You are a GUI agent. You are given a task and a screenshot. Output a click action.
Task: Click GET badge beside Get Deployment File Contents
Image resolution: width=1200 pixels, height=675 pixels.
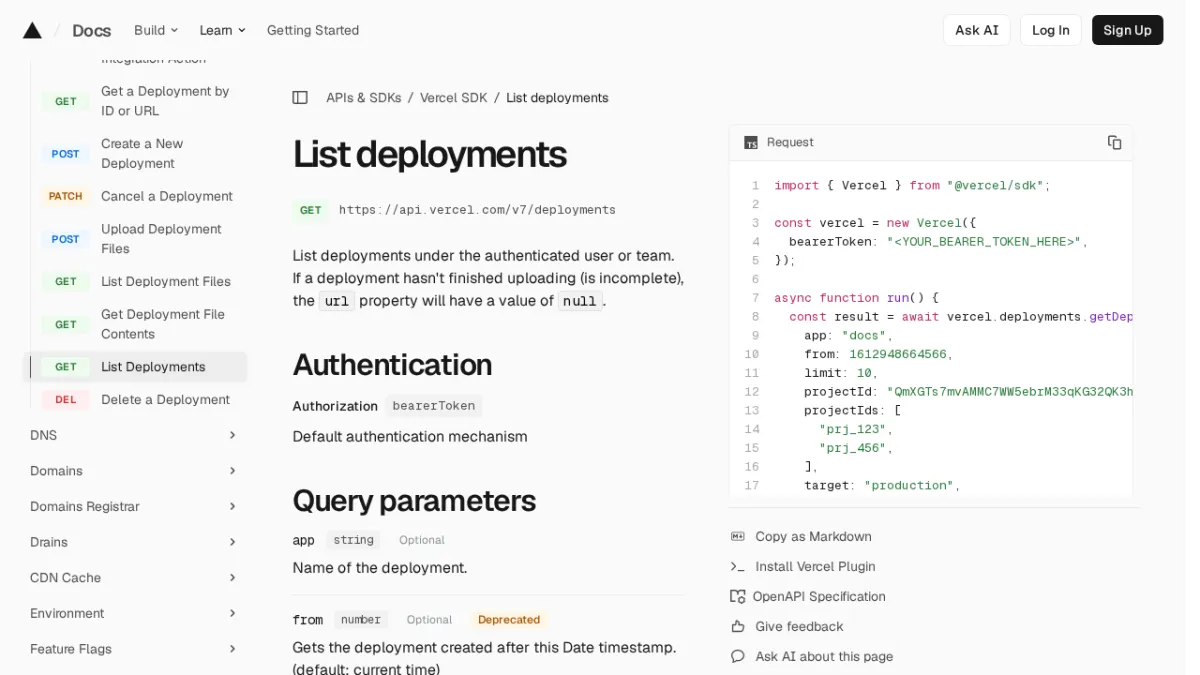(x=66, y=324)
